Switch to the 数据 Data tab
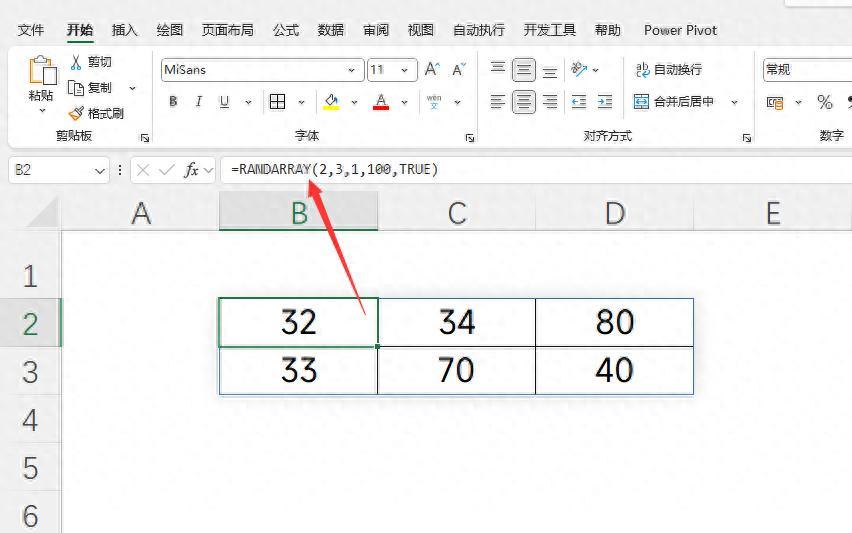 [331, 30]
